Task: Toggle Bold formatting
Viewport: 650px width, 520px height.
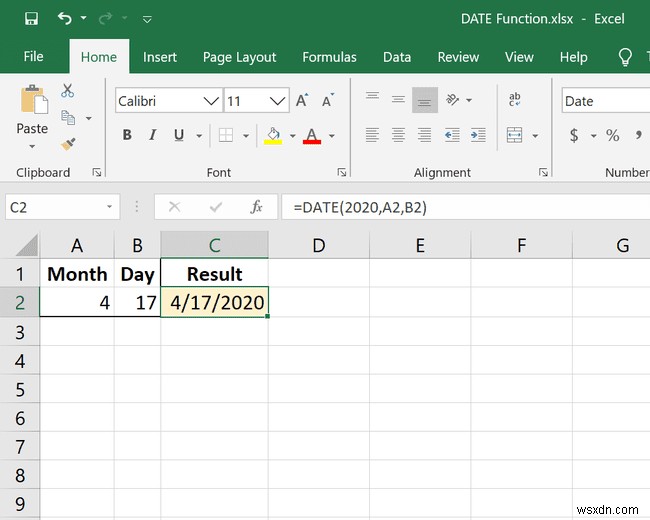Action: pyautogui.click(x=127, y=135)
